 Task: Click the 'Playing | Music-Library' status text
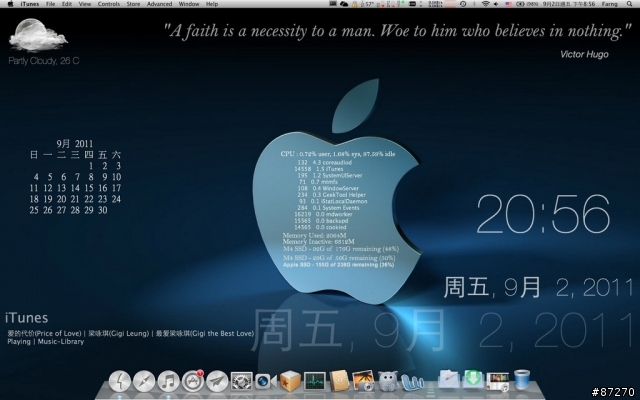tap(45, 342)
